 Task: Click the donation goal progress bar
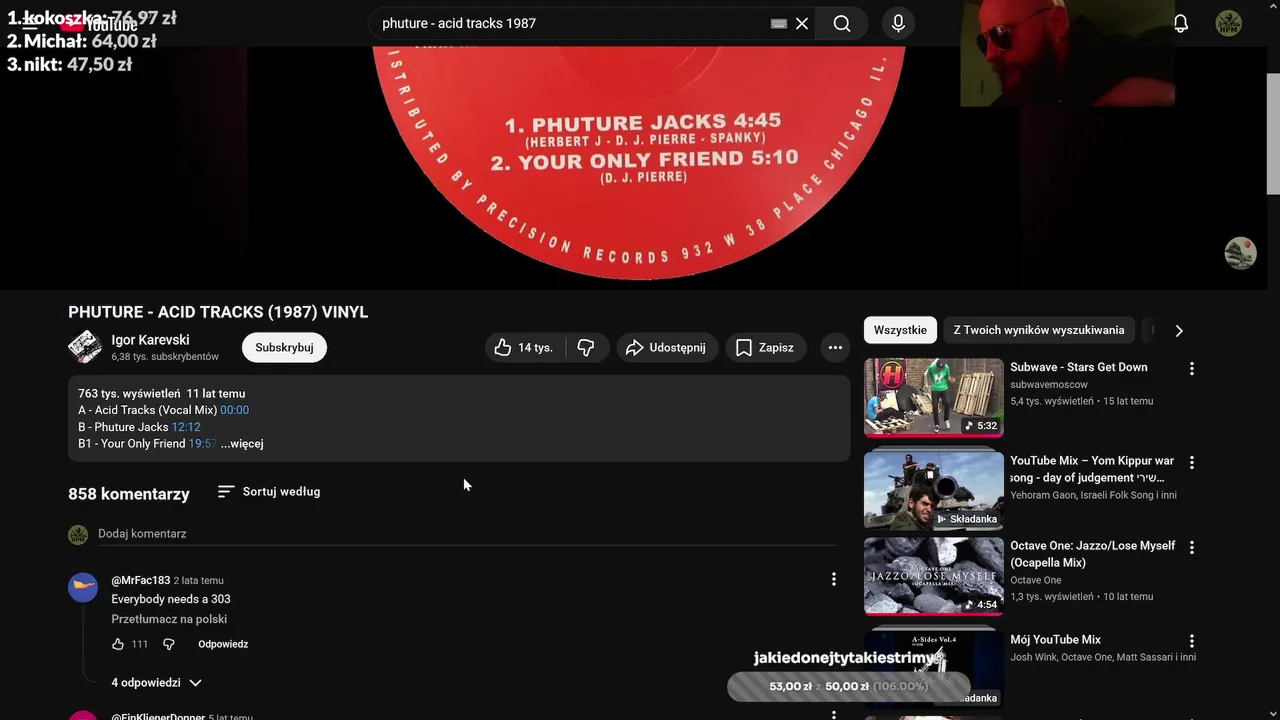click(848, 686)
